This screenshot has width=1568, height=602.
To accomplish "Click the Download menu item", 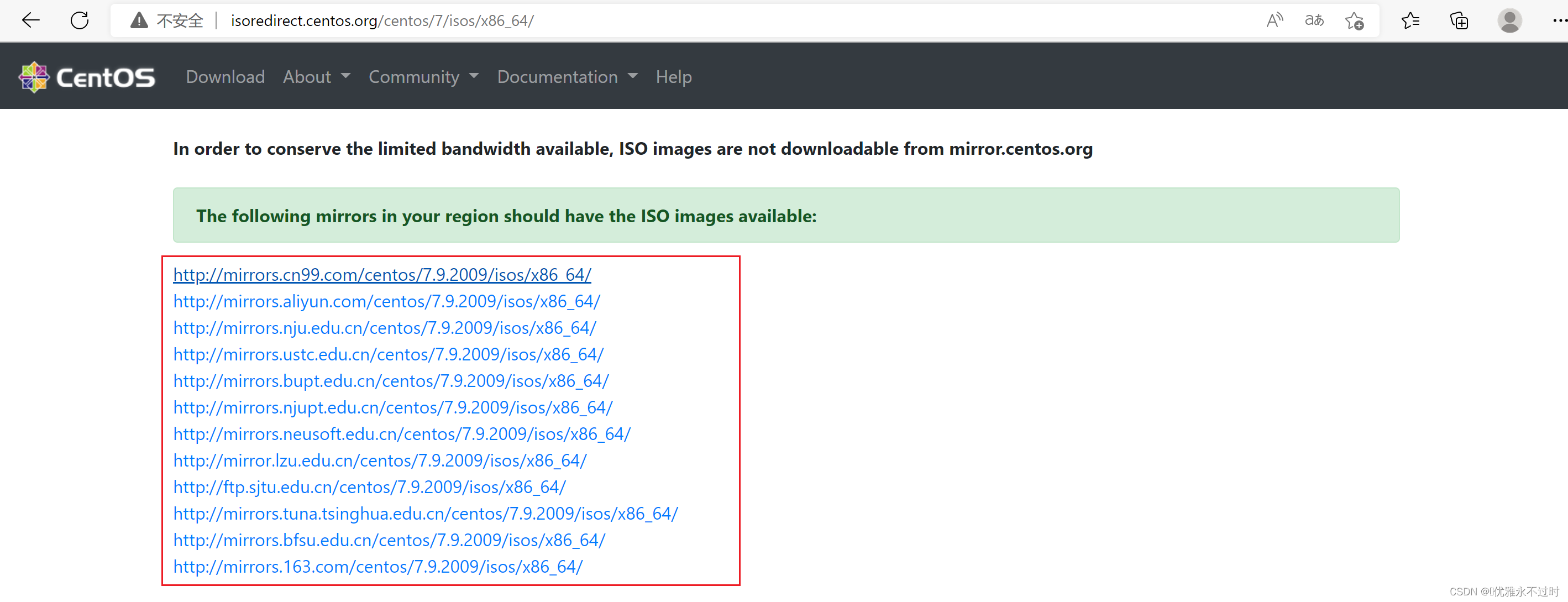I will 225,76.
